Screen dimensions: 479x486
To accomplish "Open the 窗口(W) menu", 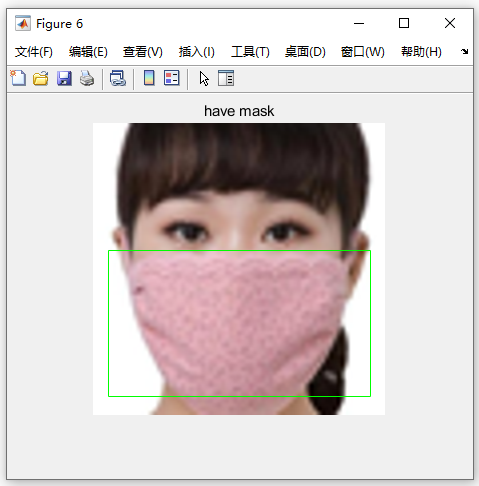I will click(x=363, y=52).
